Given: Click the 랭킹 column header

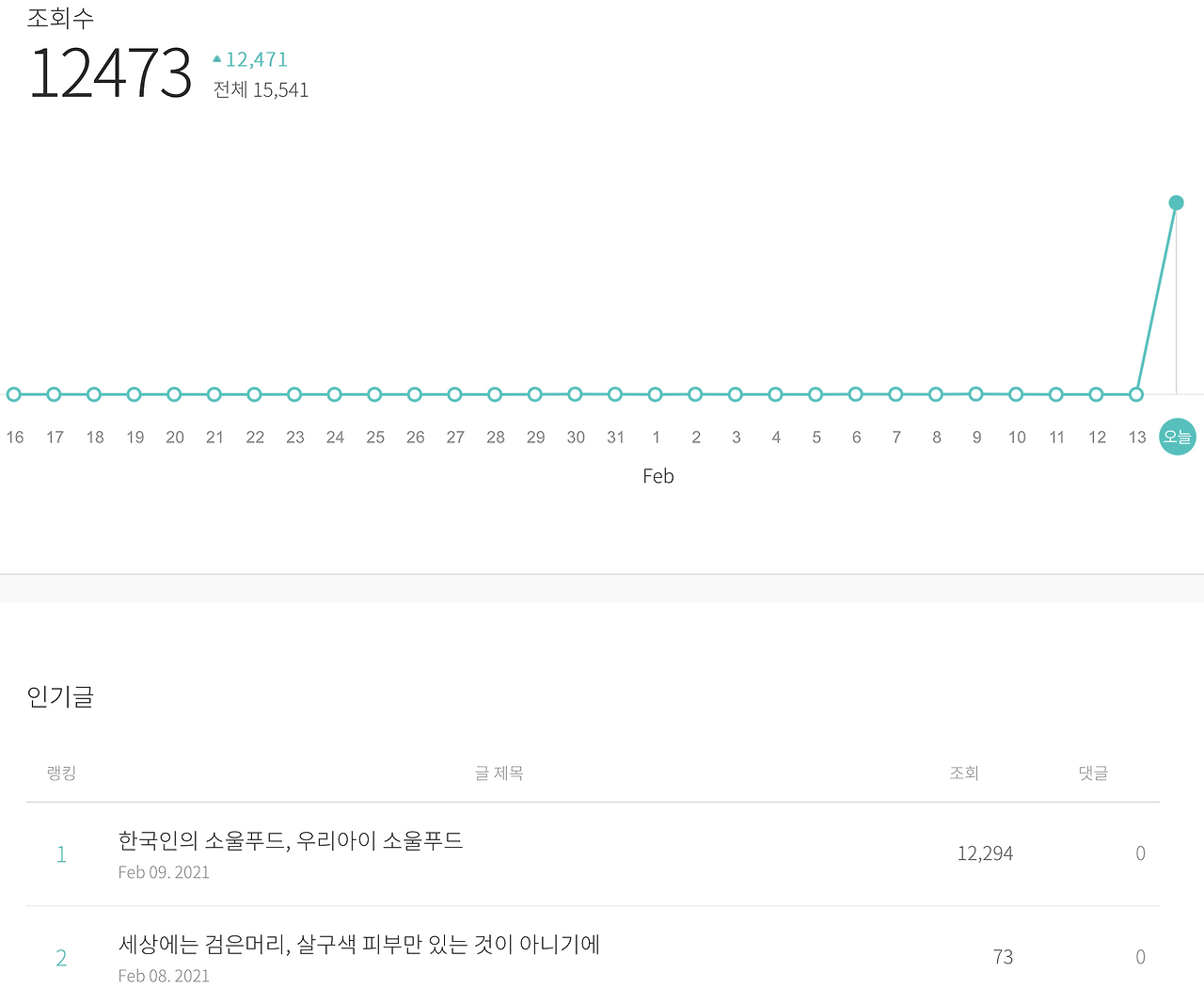Looking at the screenshot, I should tap(62, 773).
